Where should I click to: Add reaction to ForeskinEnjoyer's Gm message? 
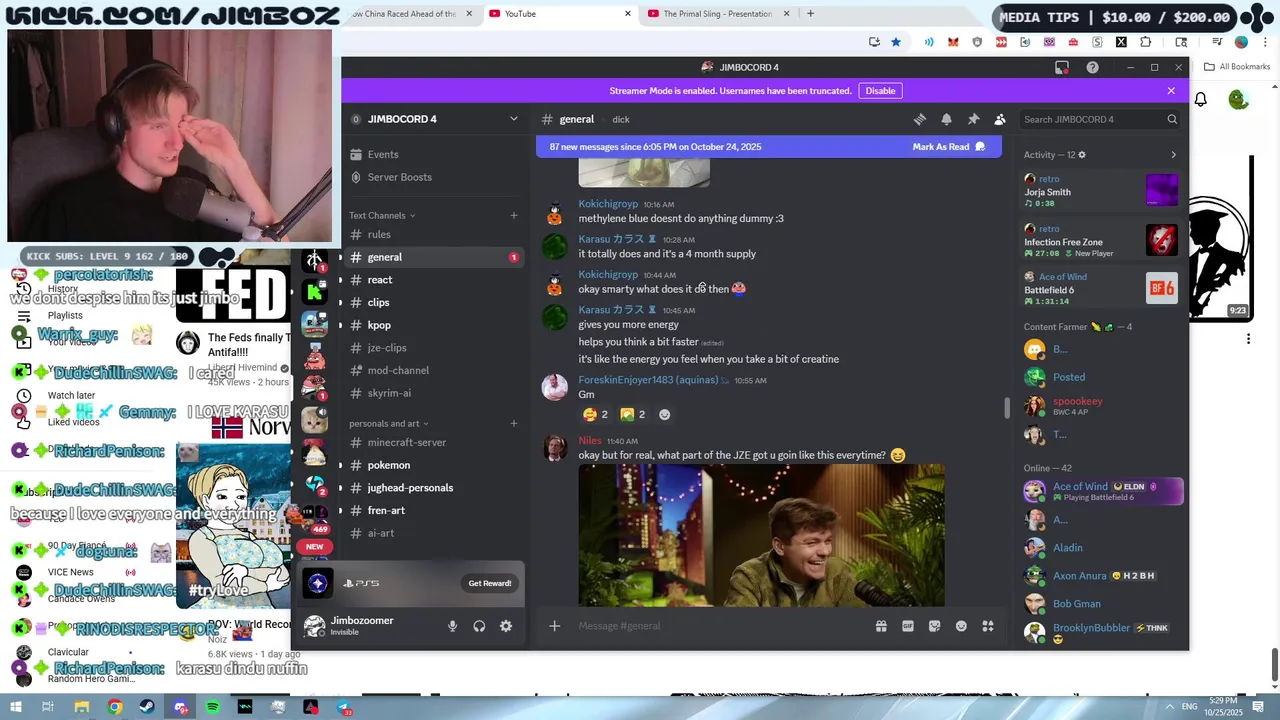pyautogui.click(x=664, y=414)
